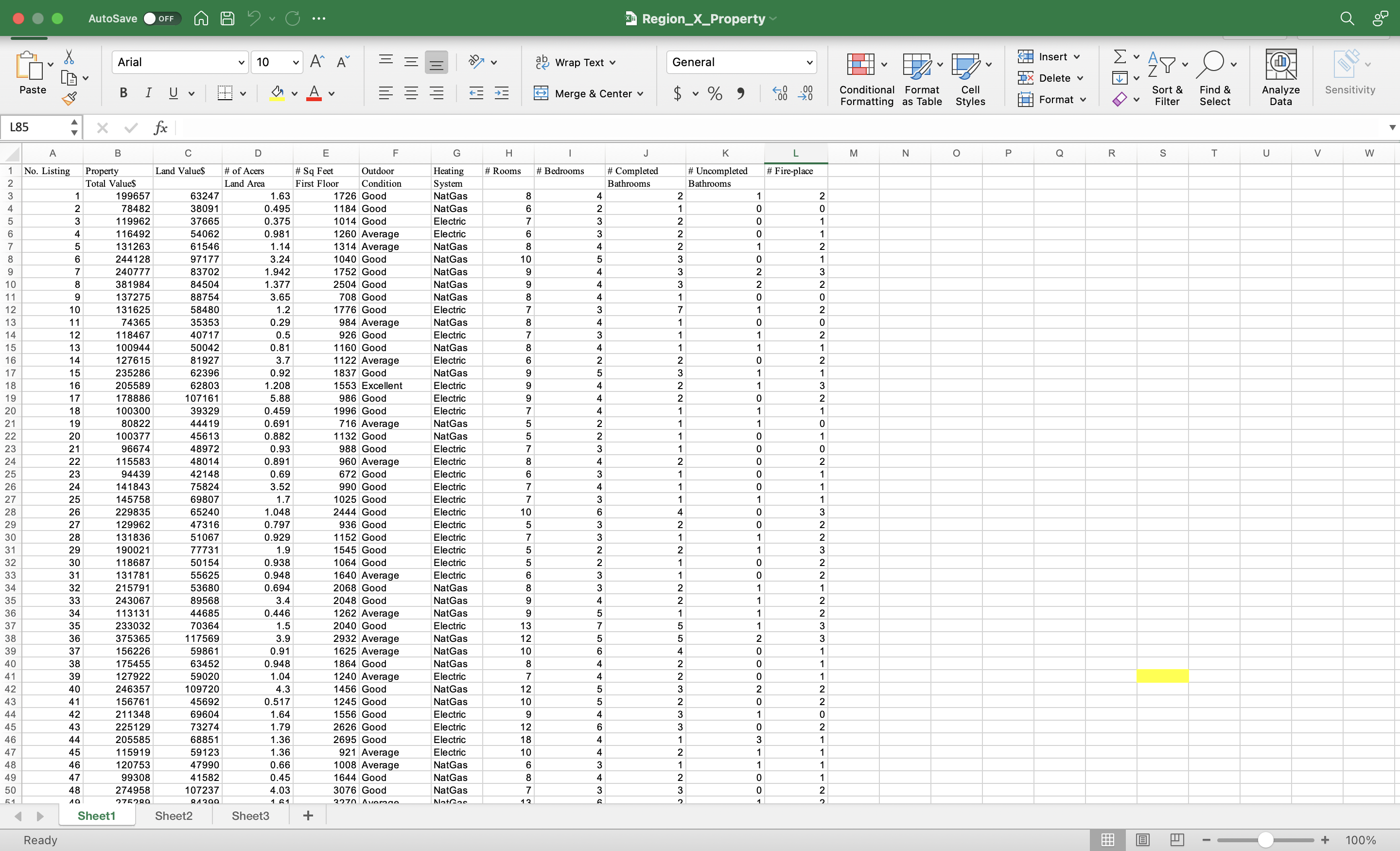Toggle the AutoSave switch
The image size is (1400, 851).
coord(161,18)
